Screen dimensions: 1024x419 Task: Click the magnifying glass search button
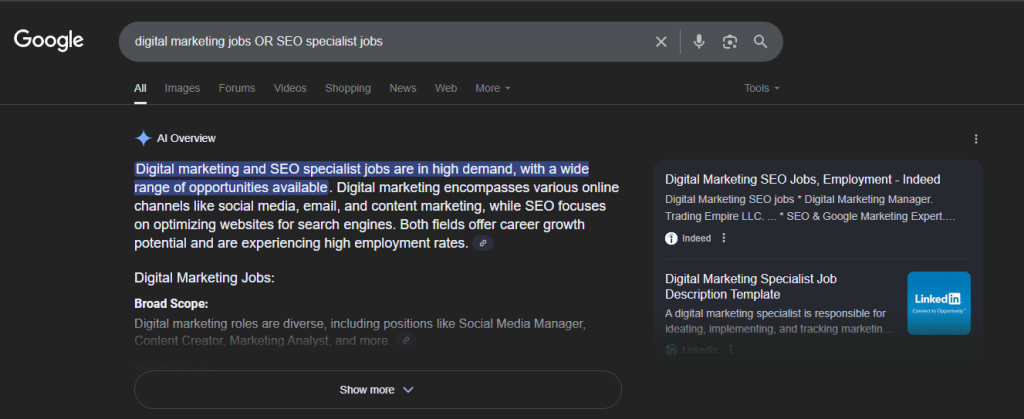tap(760, 42)
